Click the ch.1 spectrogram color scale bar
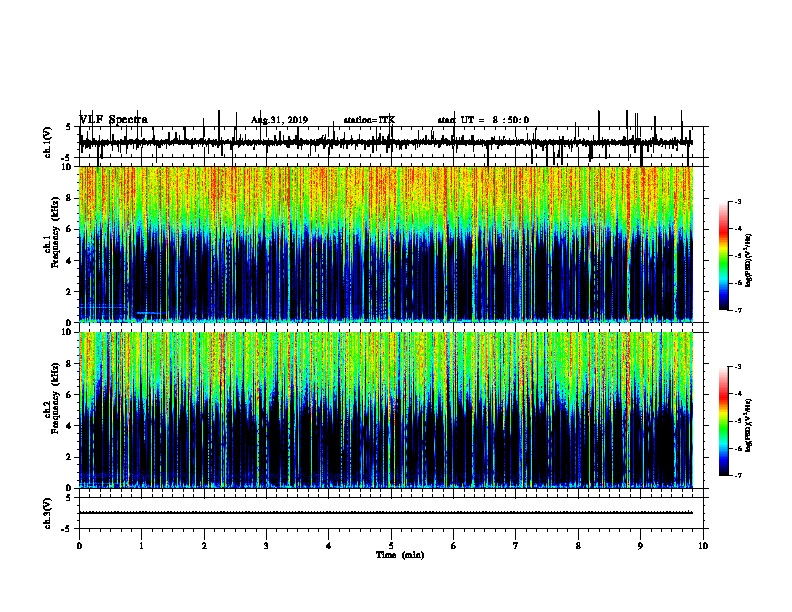The height and width of the screenshot is (612, 792). coord(723,256)
